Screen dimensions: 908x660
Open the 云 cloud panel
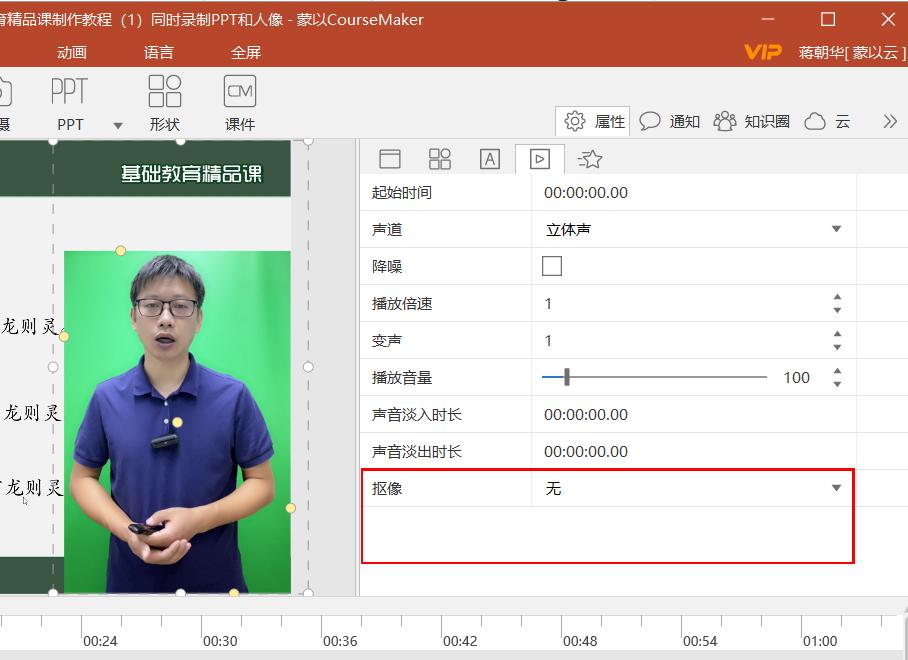(x=828, y=121)
